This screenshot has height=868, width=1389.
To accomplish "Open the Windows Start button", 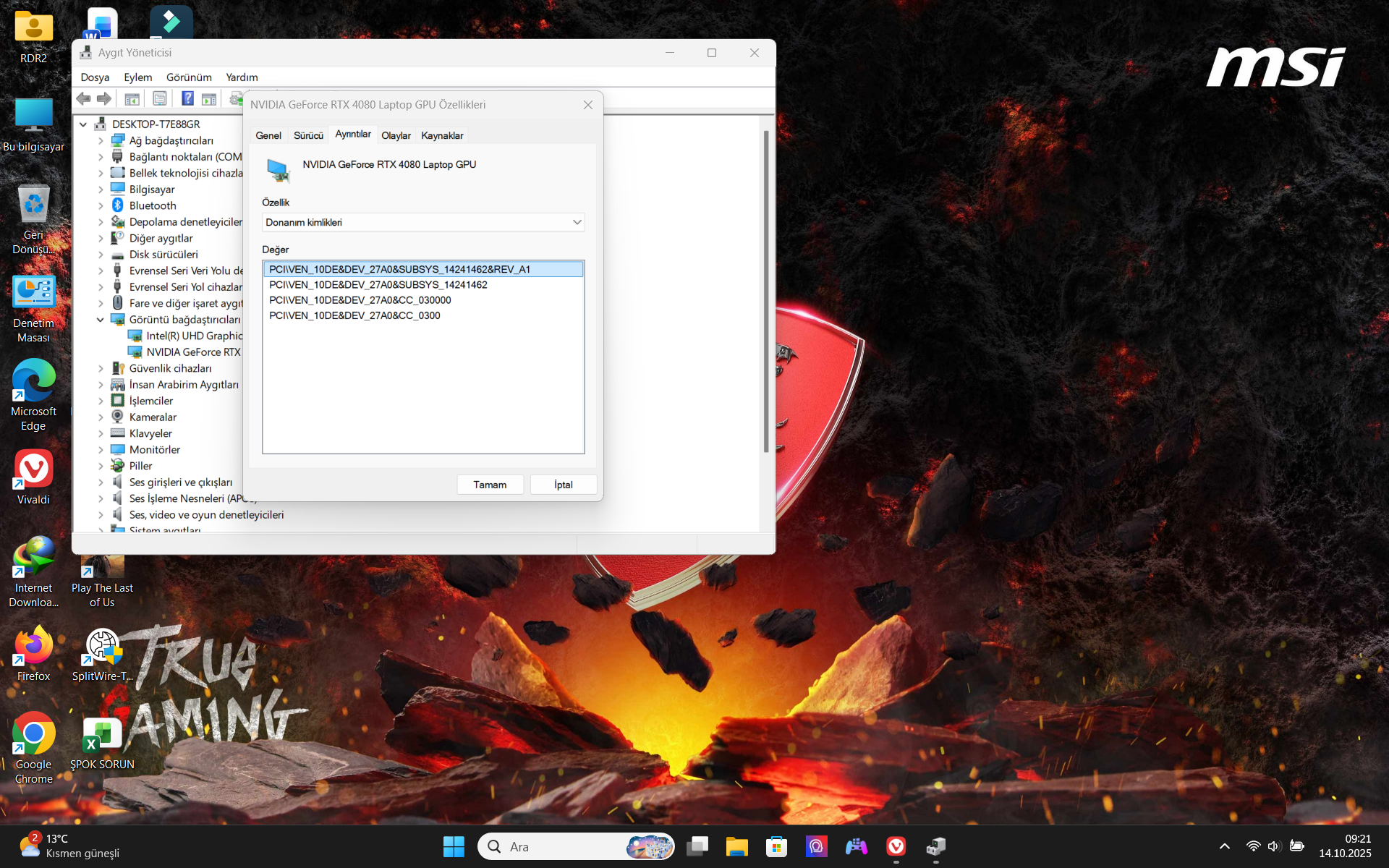I will tap(454, 846).
